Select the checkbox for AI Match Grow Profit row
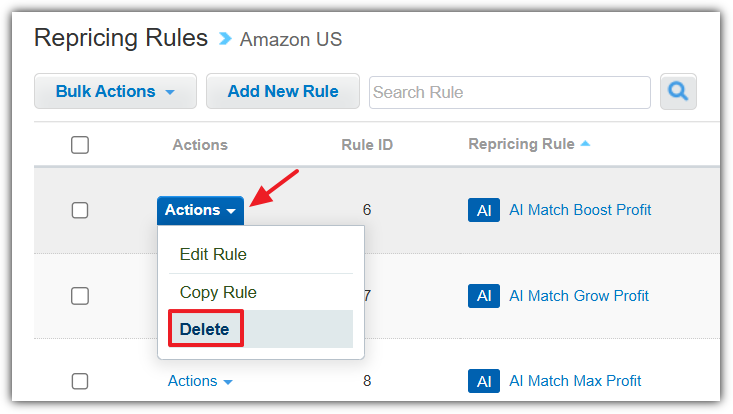733x414 pixels. point(80,296)
